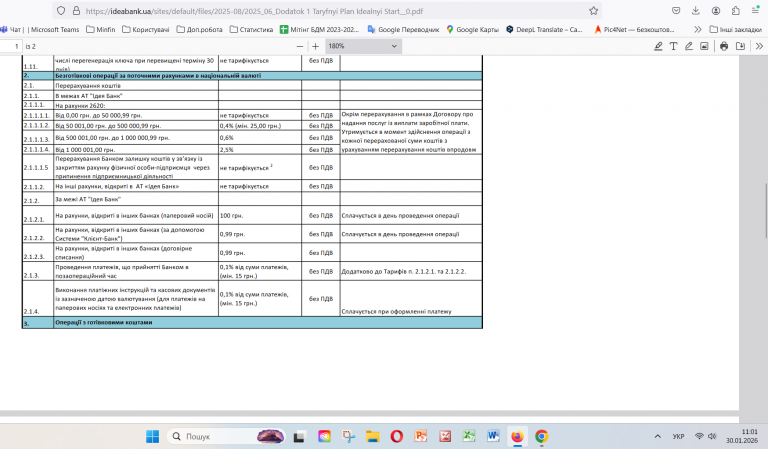768x449 pixels.
Task: Click the taskbar Пошук search box
Action: click(x=226, y=436)
